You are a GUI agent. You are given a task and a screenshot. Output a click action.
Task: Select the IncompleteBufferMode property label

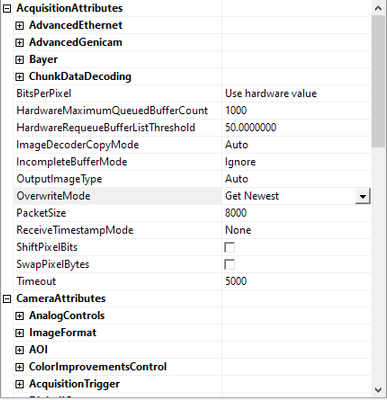(x=72, y=162)
